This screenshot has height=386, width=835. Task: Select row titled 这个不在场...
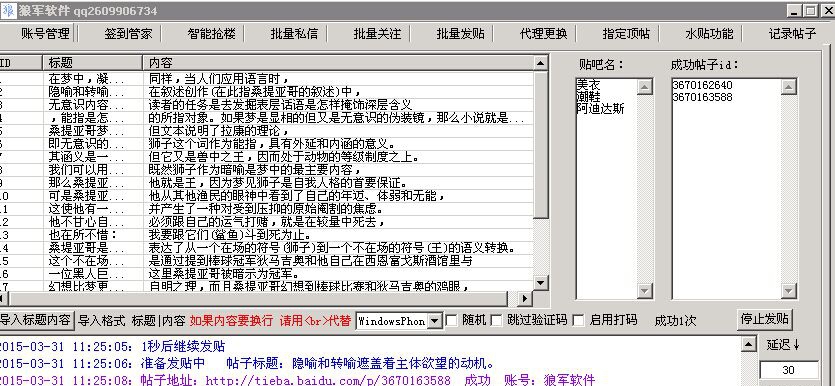pos(266,261)
